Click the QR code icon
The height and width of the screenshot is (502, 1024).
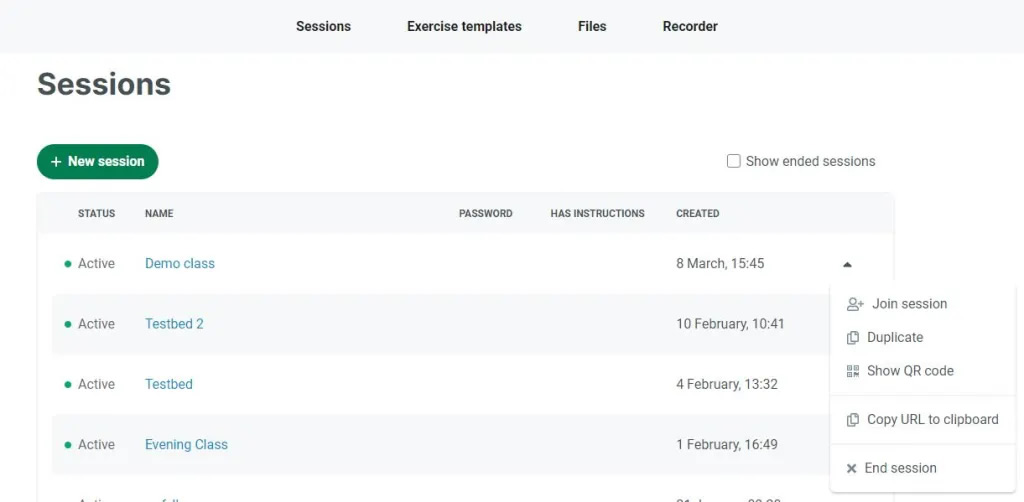[853, 371]
